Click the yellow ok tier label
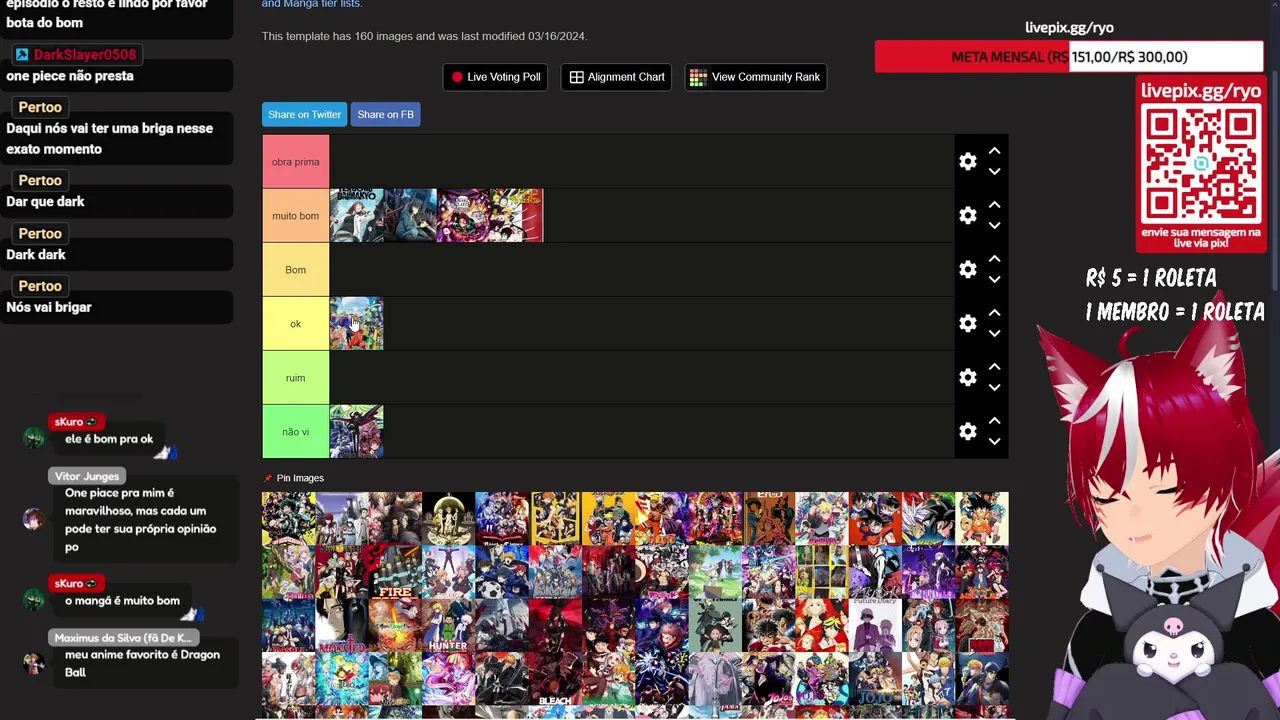 [295, 324]
